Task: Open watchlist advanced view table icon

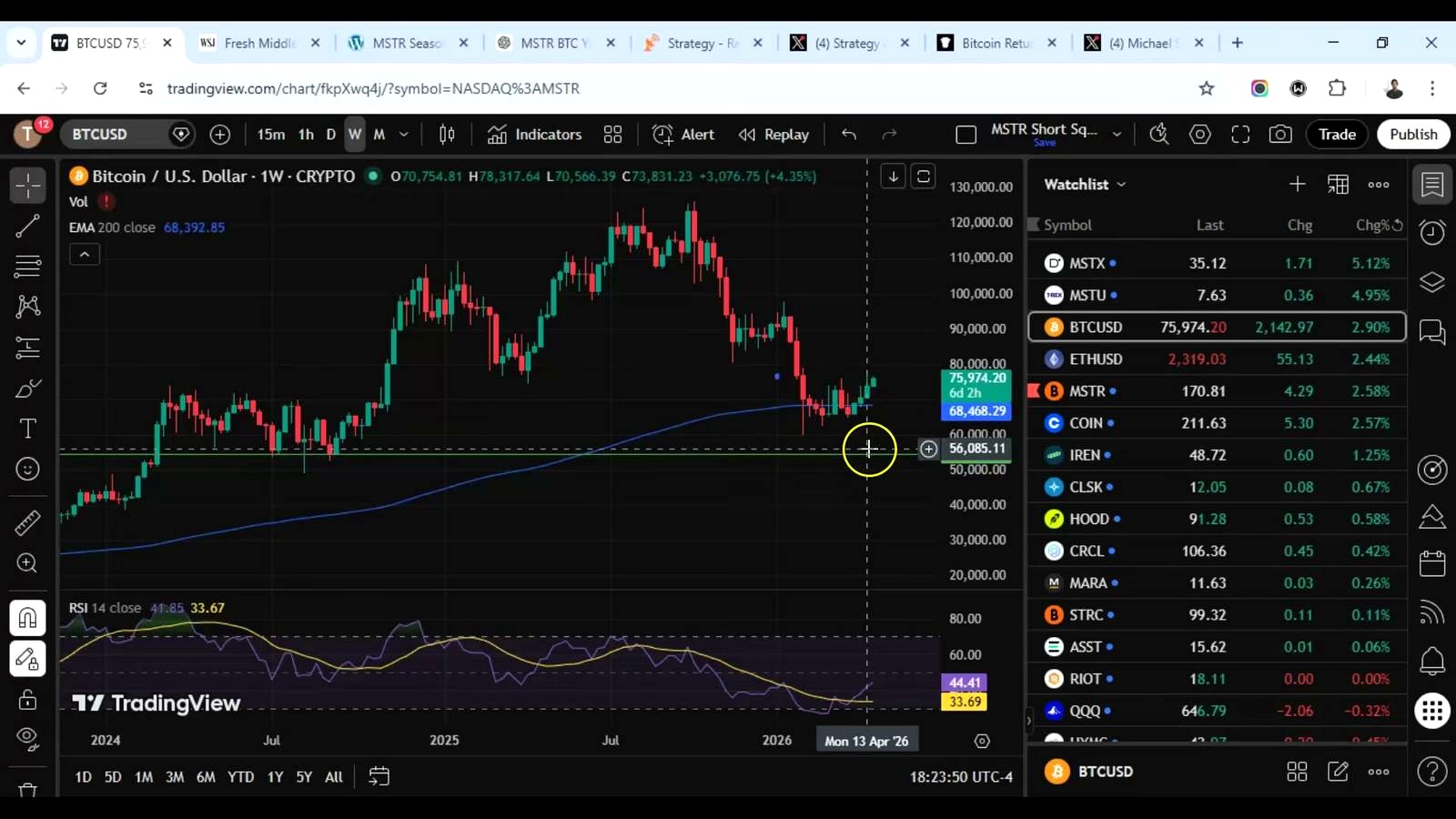Action: (1338, 185)
